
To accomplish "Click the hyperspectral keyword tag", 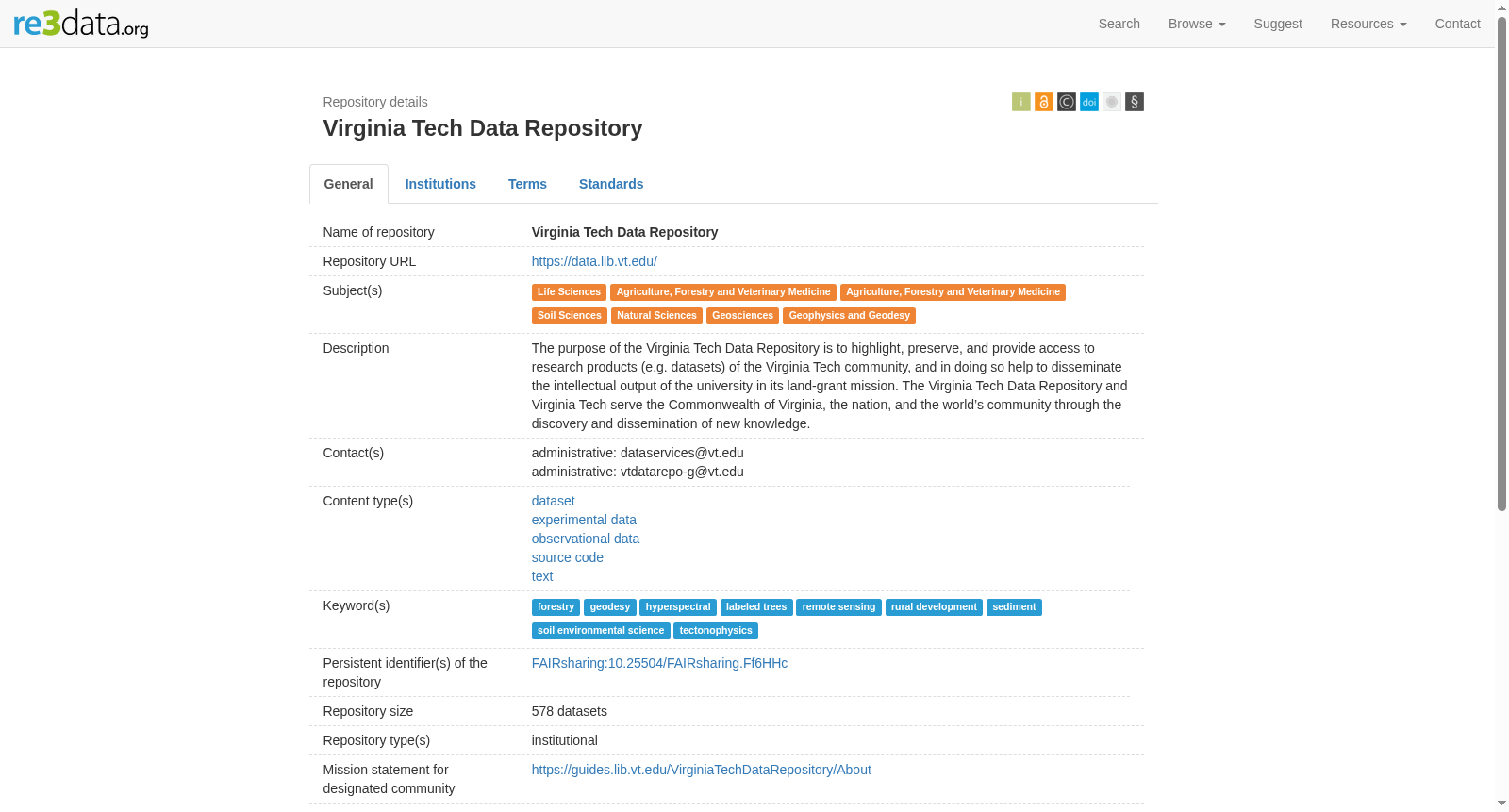I will (x=678, y=607).
